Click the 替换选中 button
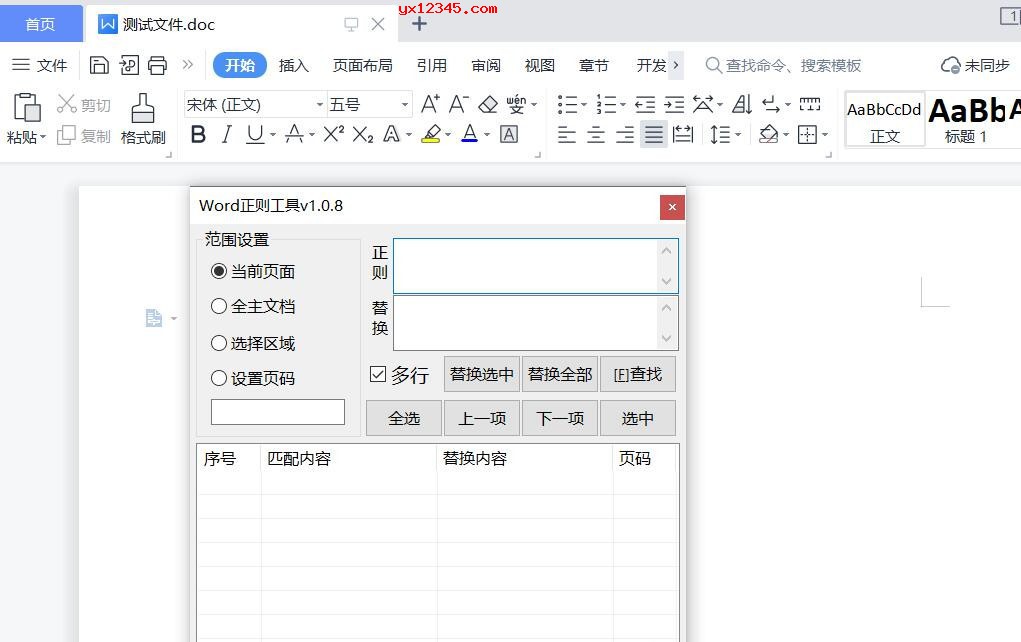Image resolution: width=1021 pixels, height=642 pixels. click(x=482, y=374)
